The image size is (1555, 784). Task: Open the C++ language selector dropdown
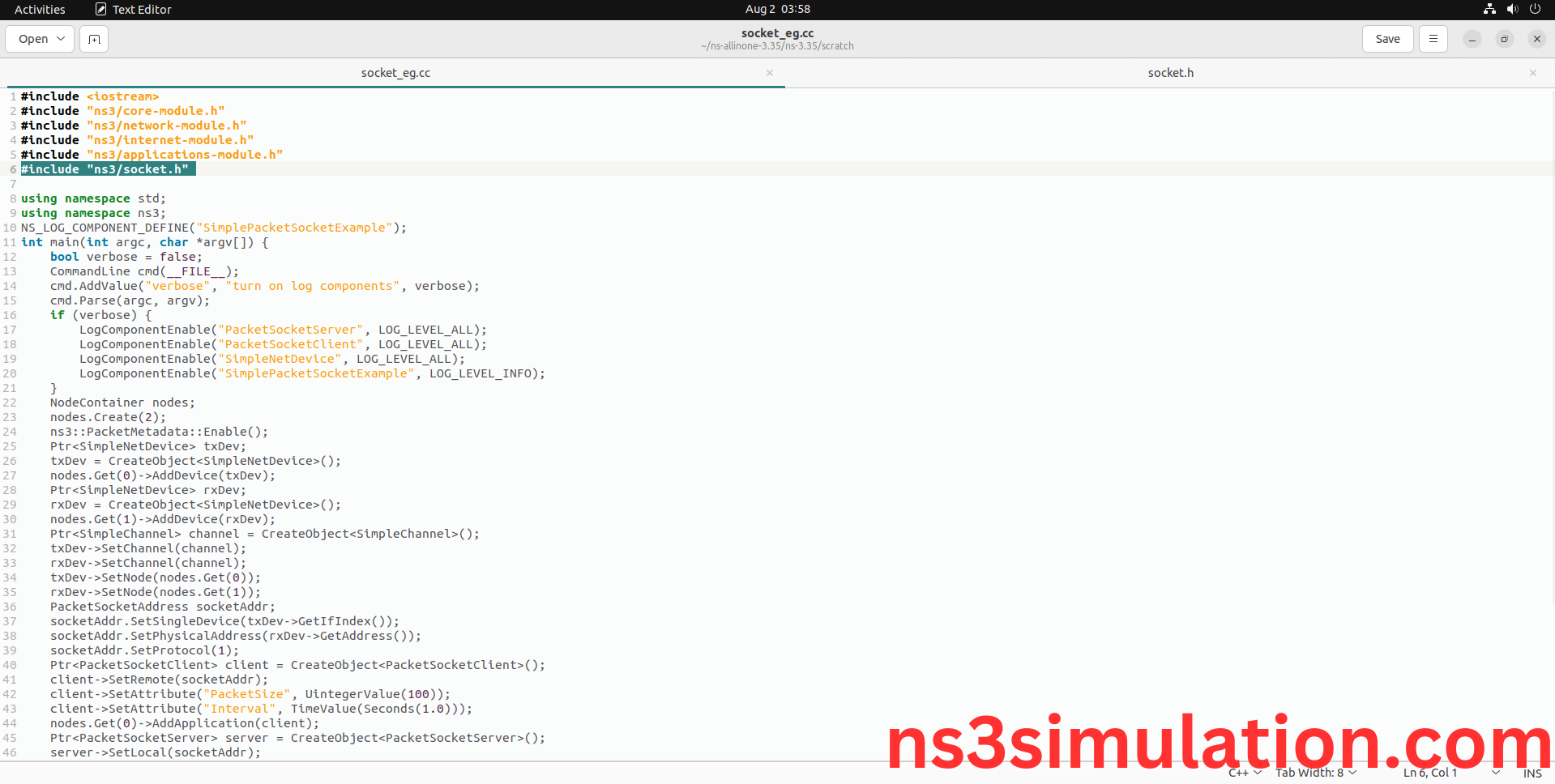click(x=1245, y=773)
